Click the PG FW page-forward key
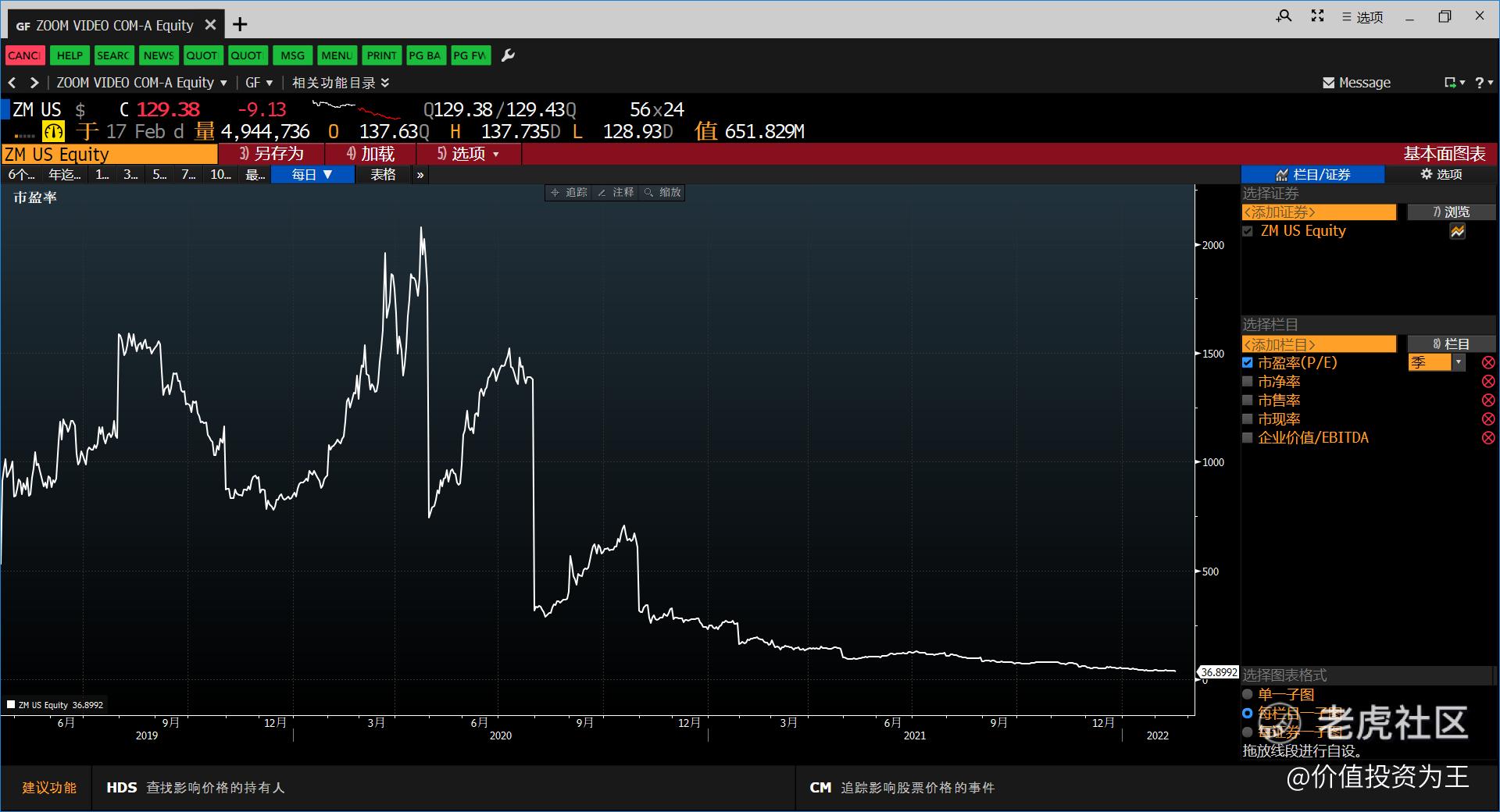 pos(470,55)
